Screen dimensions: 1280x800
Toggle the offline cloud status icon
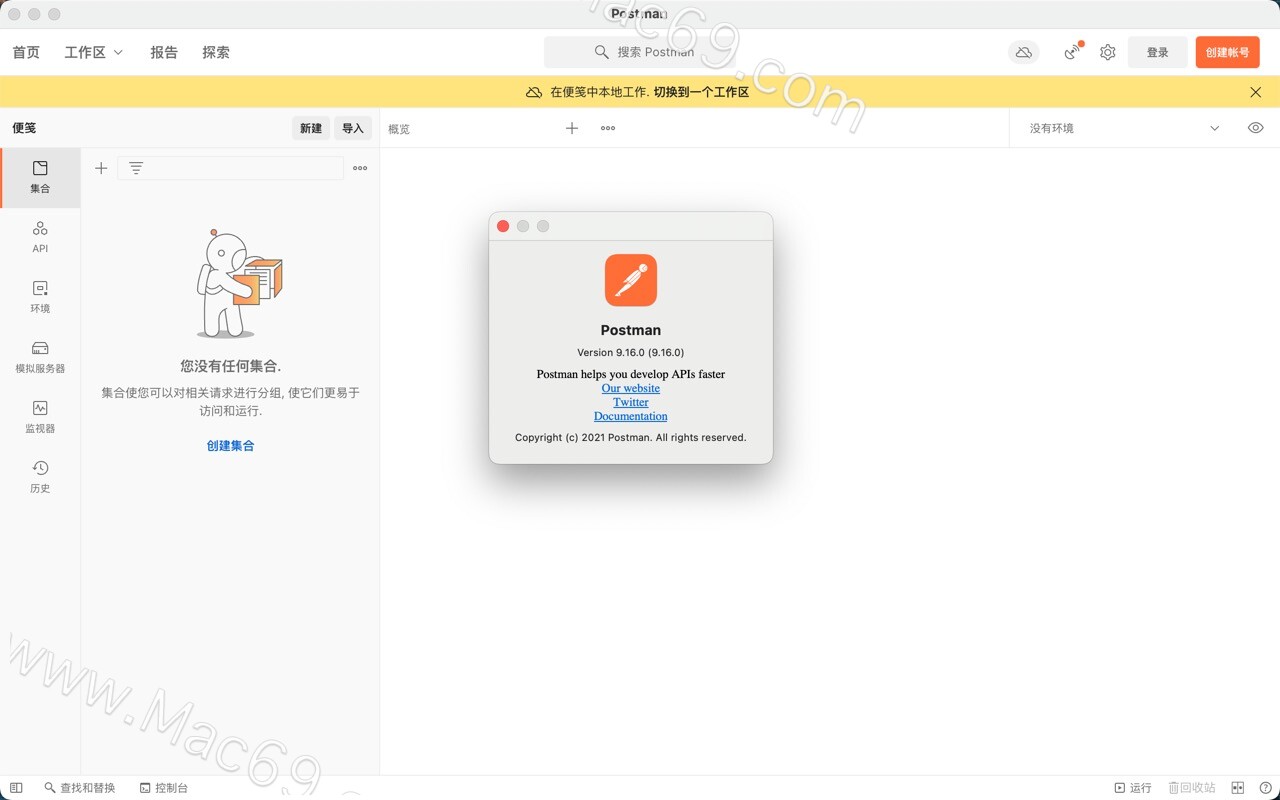click(1023, 52)
